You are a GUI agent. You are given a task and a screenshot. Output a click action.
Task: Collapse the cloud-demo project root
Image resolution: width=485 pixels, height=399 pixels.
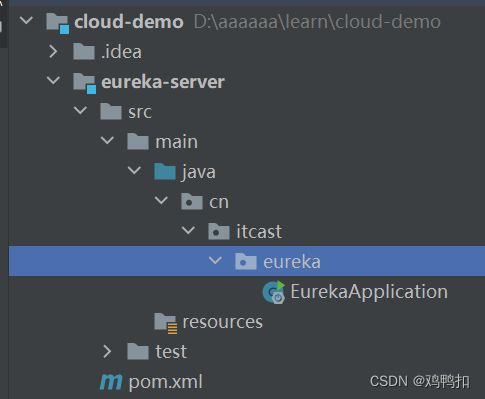click(26, 21)
